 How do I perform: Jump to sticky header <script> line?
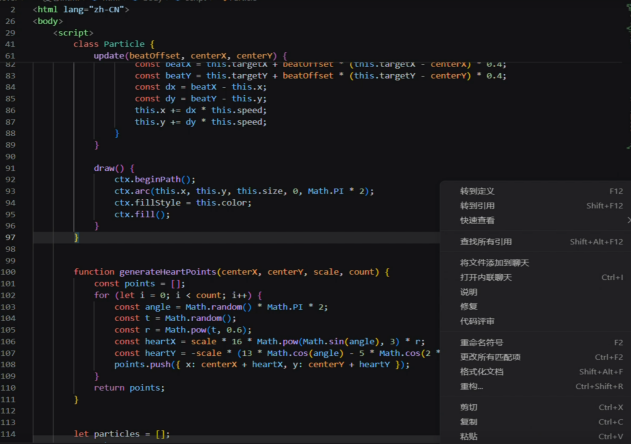73,33
